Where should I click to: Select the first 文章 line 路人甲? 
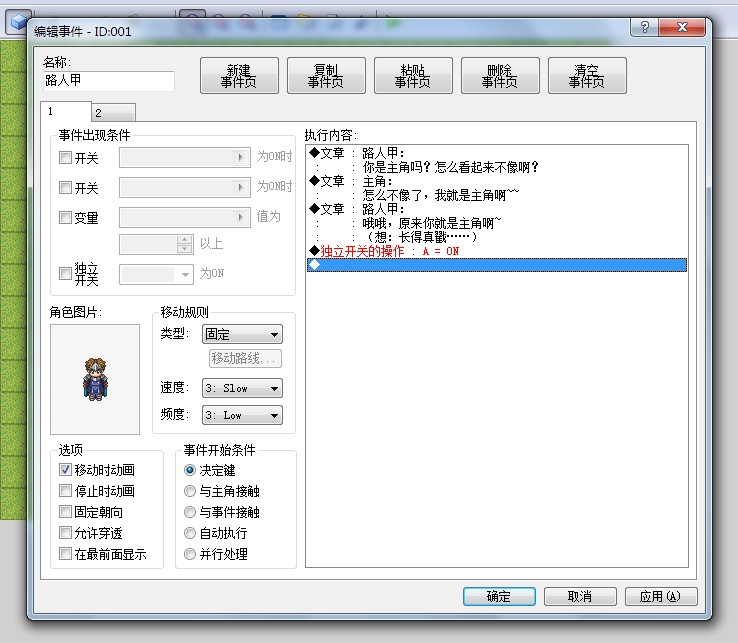click(497, 153)
